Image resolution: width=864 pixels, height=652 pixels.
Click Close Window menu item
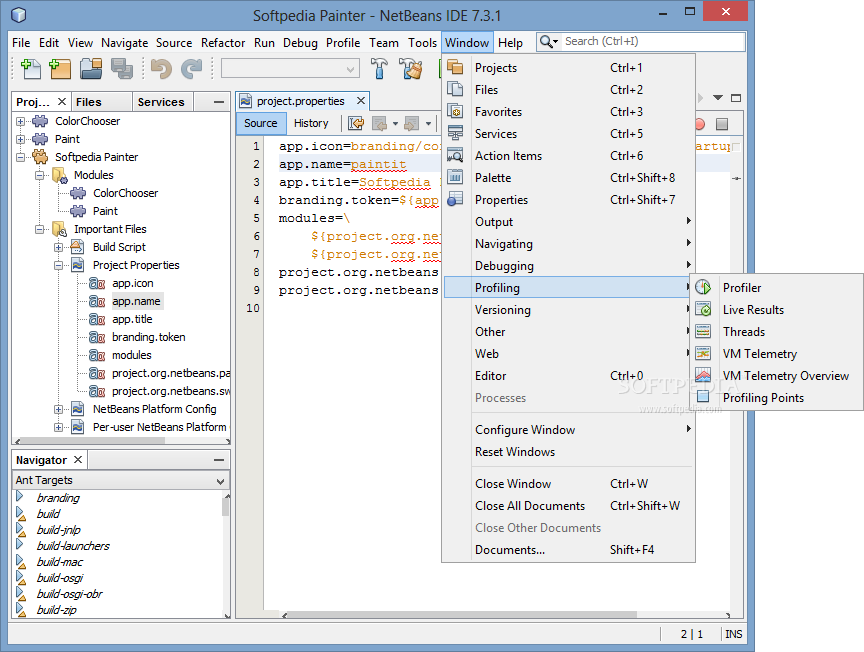(x=568, y=484)
